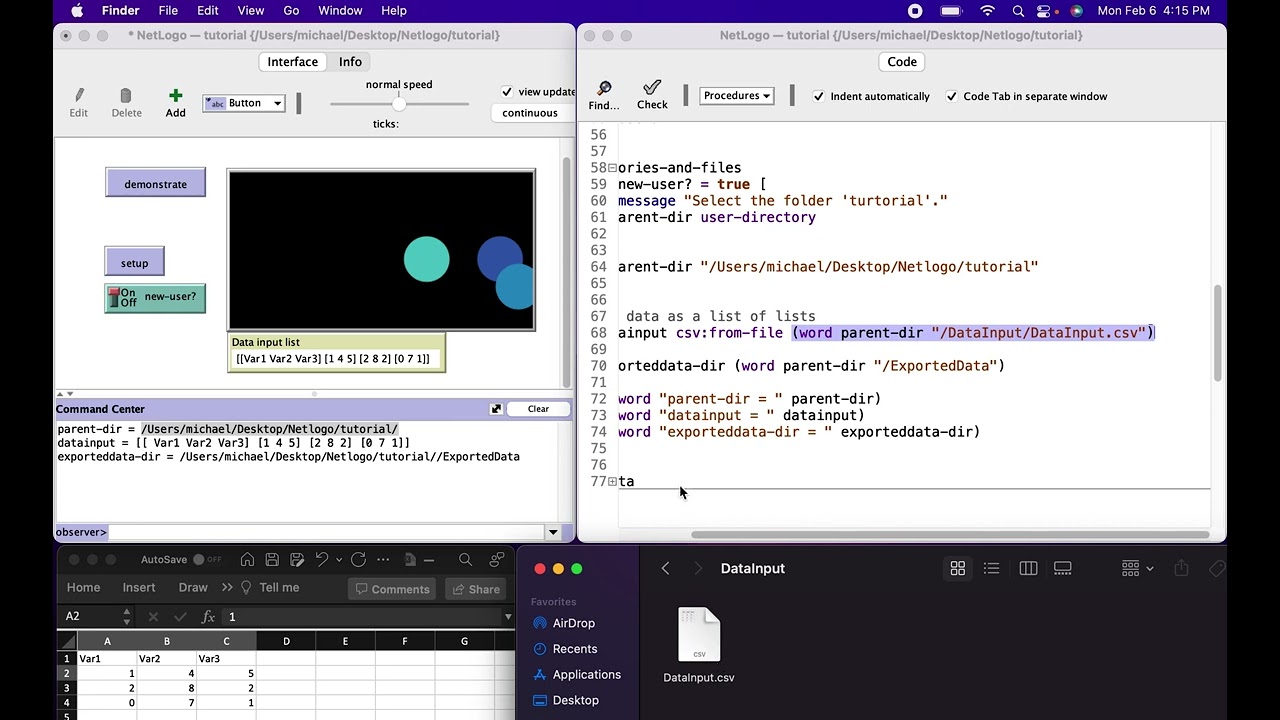Click the Check code checkmark icon
Image resolution: width=1280 pixels, height=720 pixels.
(652, 89)
